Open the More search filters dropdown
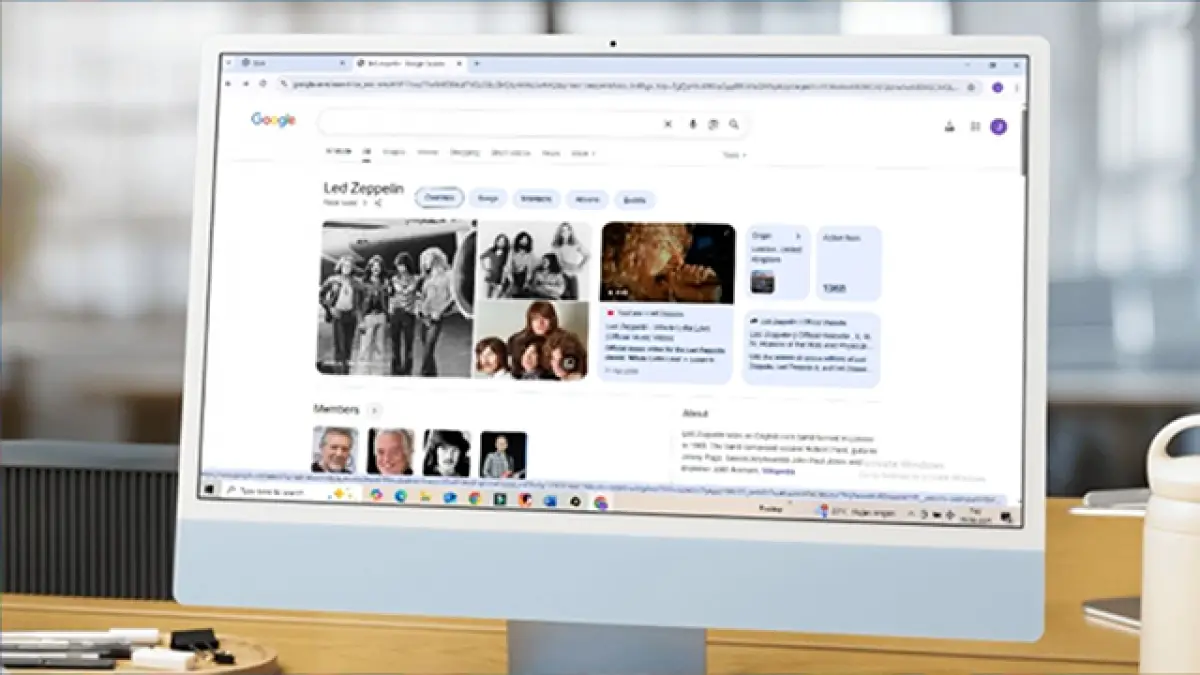 582,154
